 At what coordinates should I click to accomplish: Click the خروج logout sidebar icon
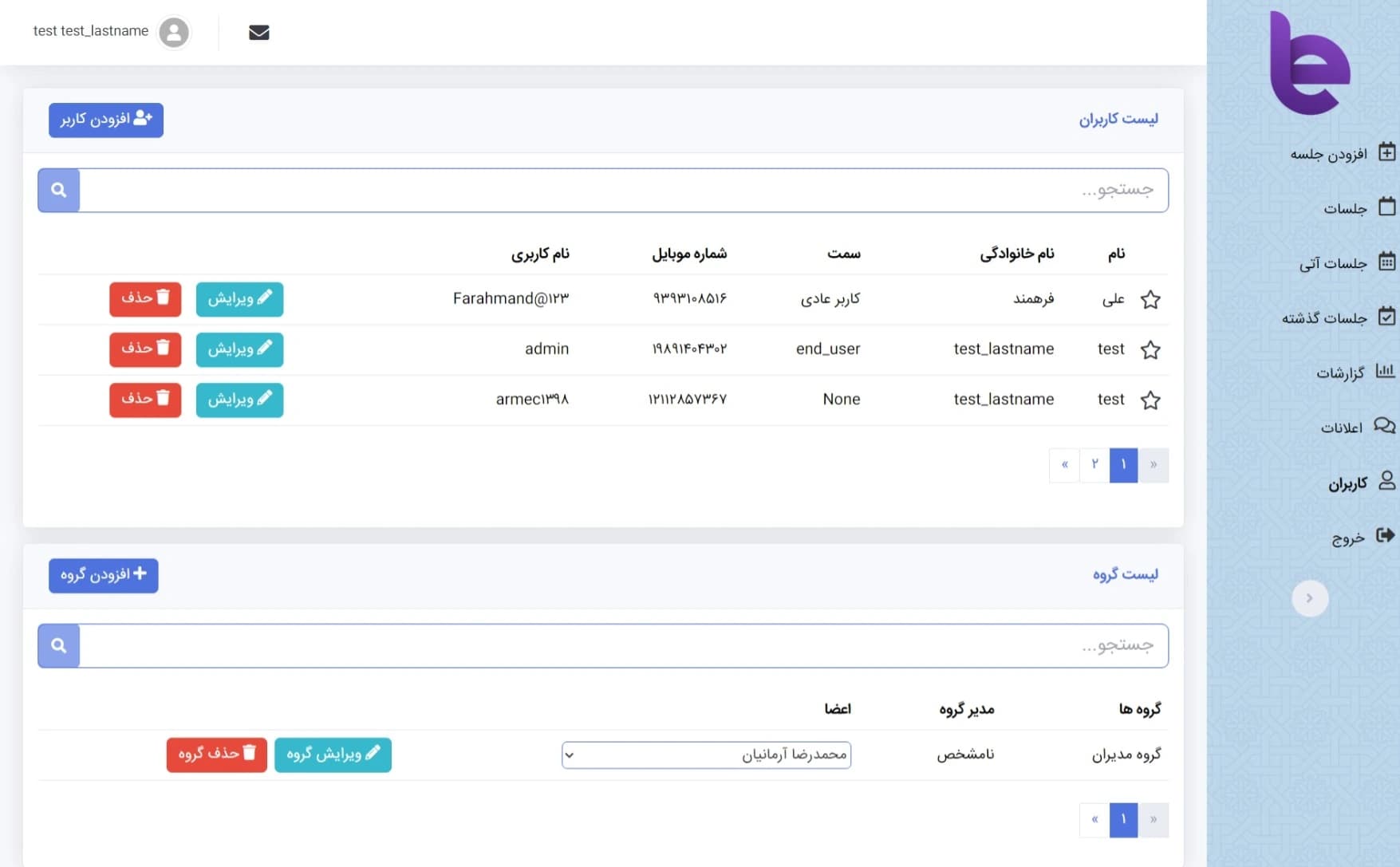click(x=1386, y=535)
